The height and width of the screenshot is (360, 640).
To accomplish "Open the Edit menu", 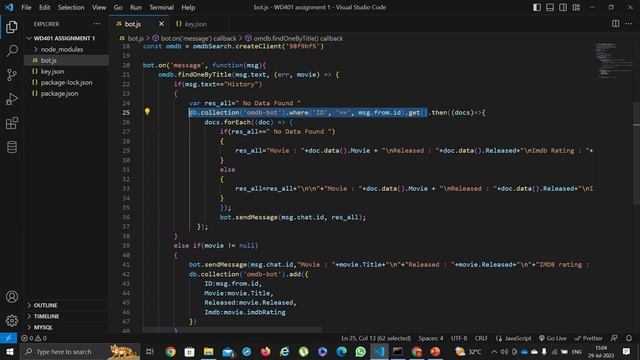I will click(x=44, y=7).
